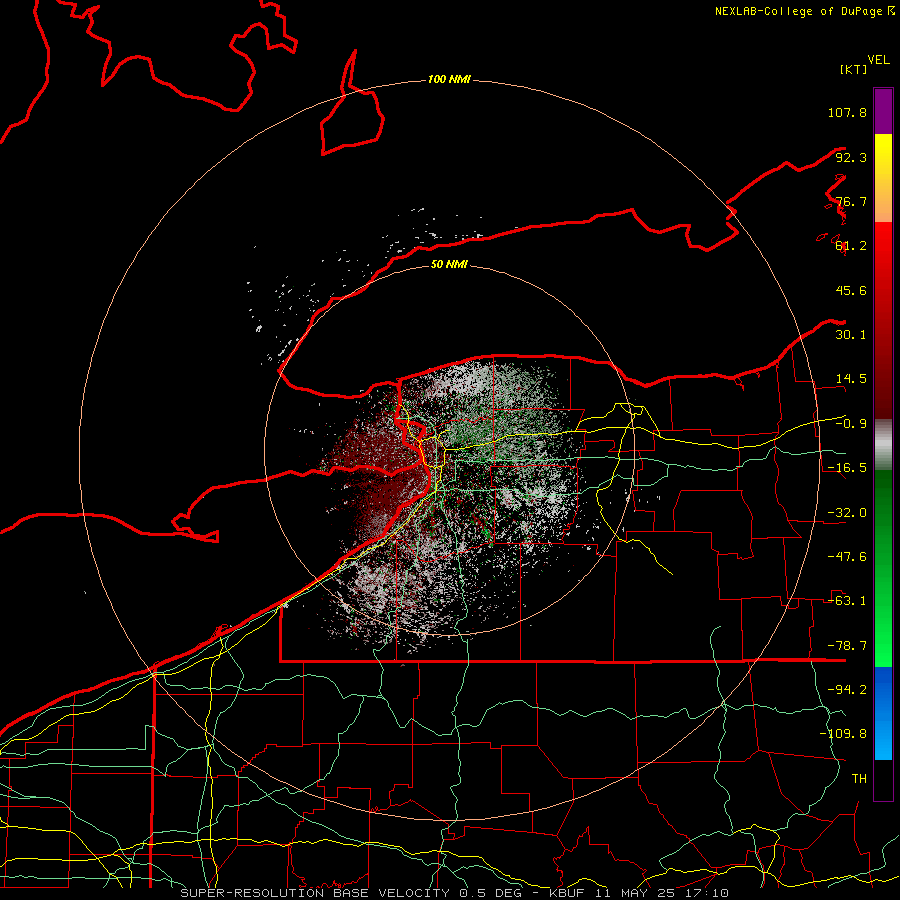Click the -63.1 legend value
This screenshot has width=900, height=900.
847,601
